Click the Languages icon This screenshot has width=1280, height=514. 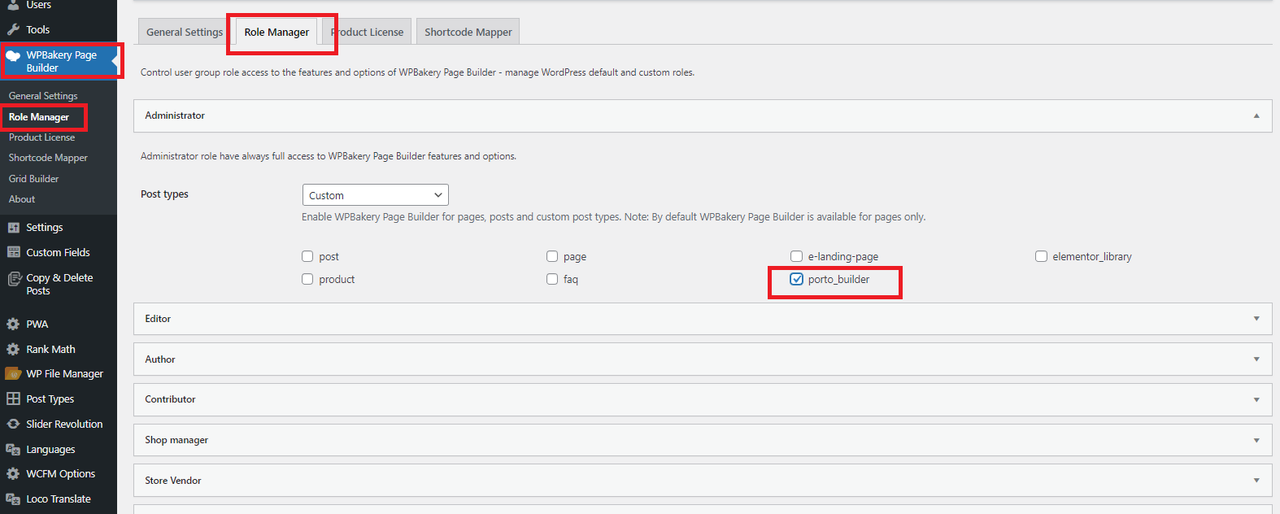(x=13, y=450)
